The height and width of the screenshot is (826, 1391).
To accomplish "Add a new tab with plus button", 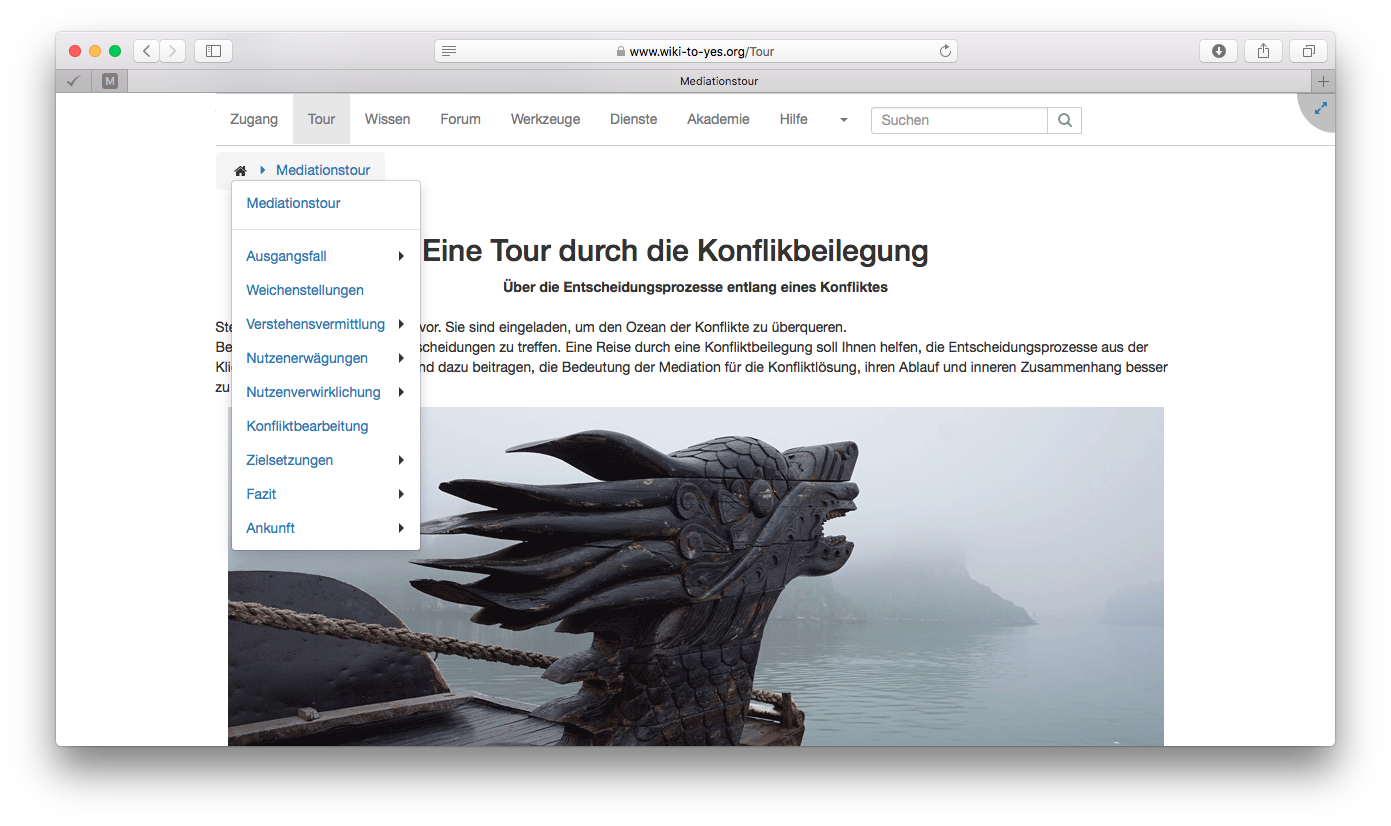I will (1323, 81).
